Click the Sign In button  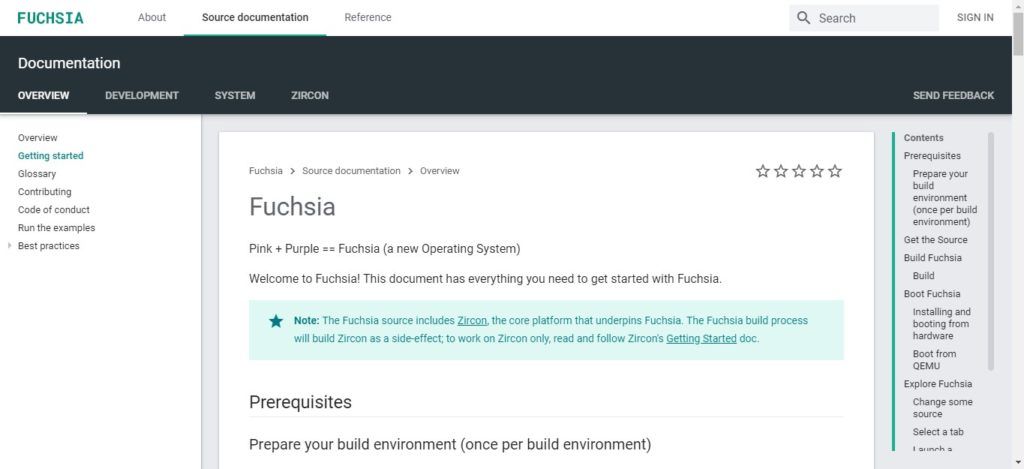[975, 18]
